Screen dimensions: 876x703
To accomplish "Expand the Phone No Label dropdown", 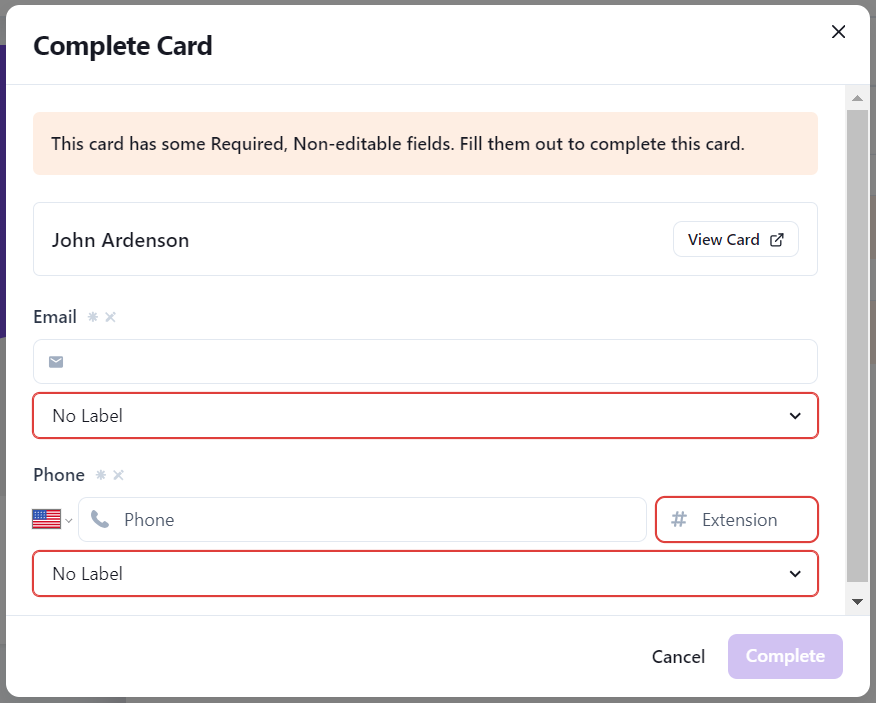I will pos(426,574).
